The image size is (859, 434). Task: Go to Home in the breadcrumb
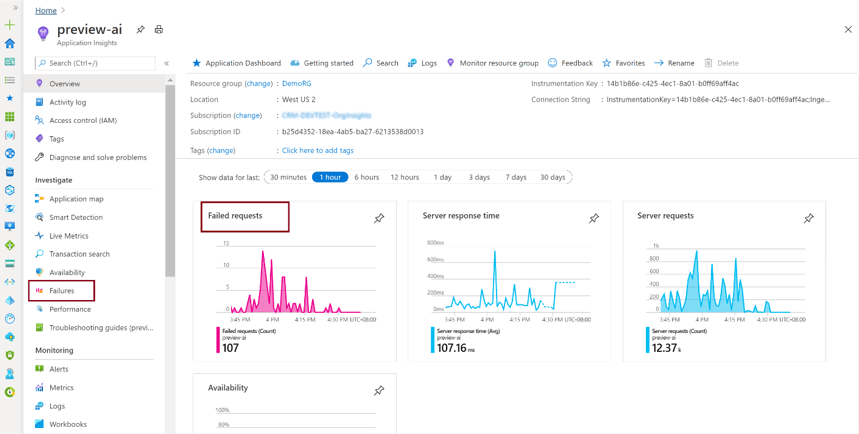(46, 11)
